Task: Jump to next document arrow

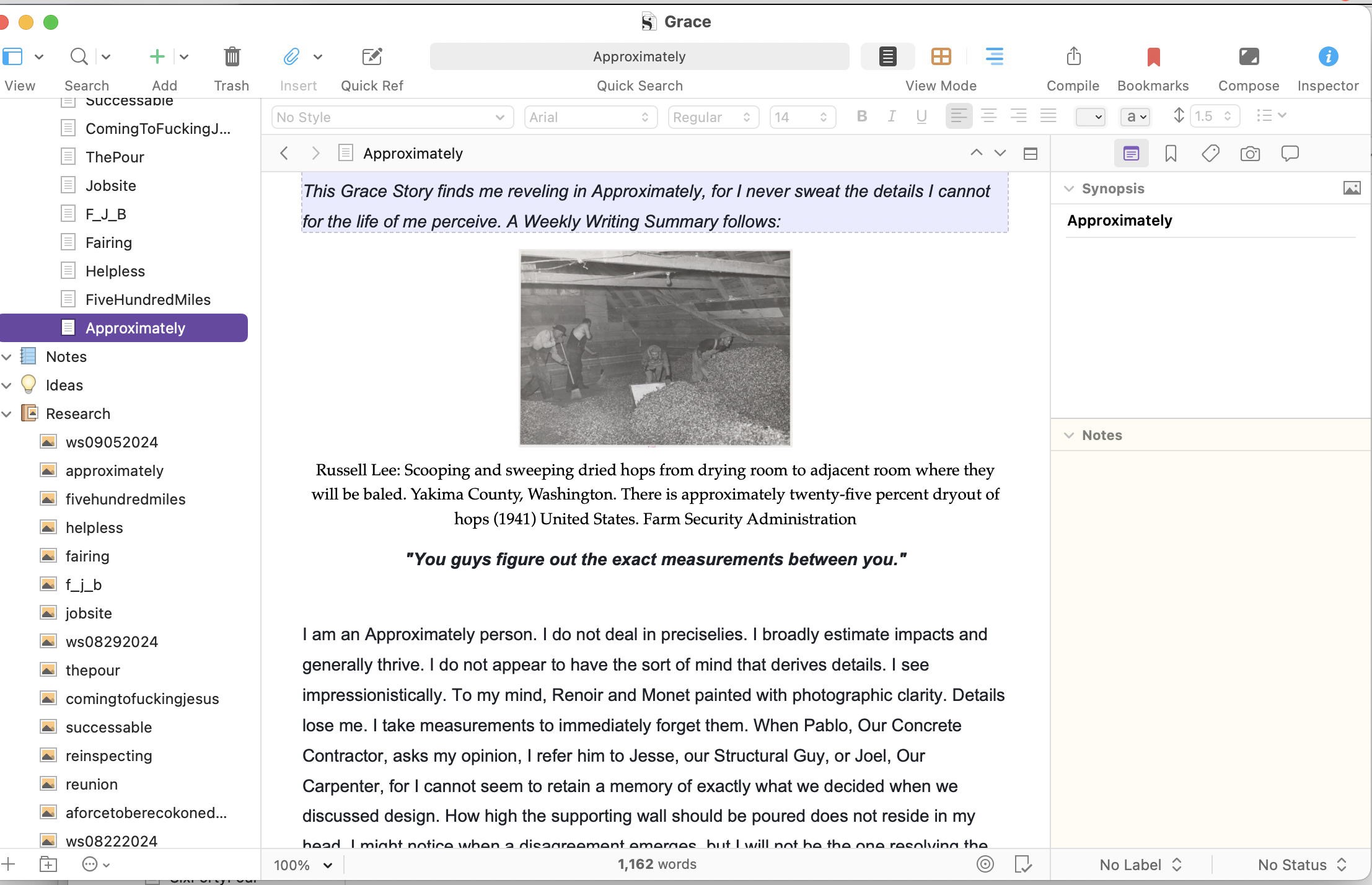Action: click(1000, 153)
